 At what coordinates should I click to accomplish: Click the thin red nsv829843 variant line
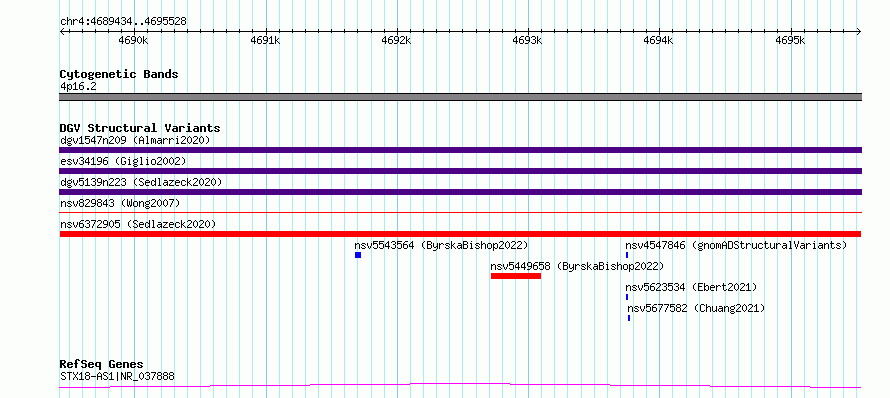coord(460,212)
